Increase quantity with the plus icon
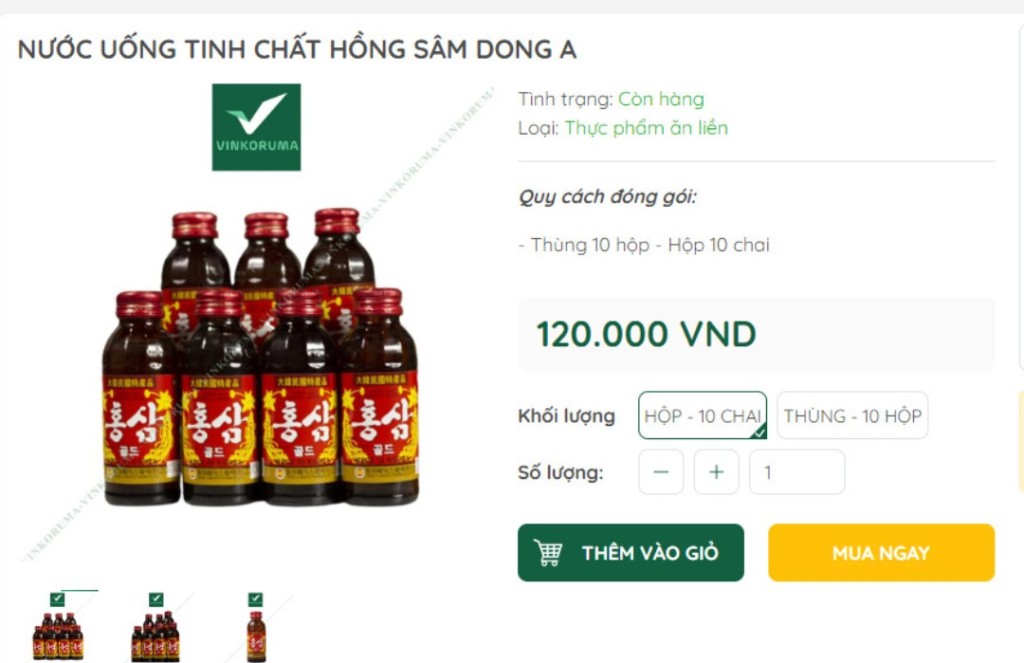Viewport: 1024px width, 663px height. coord(716,472)
